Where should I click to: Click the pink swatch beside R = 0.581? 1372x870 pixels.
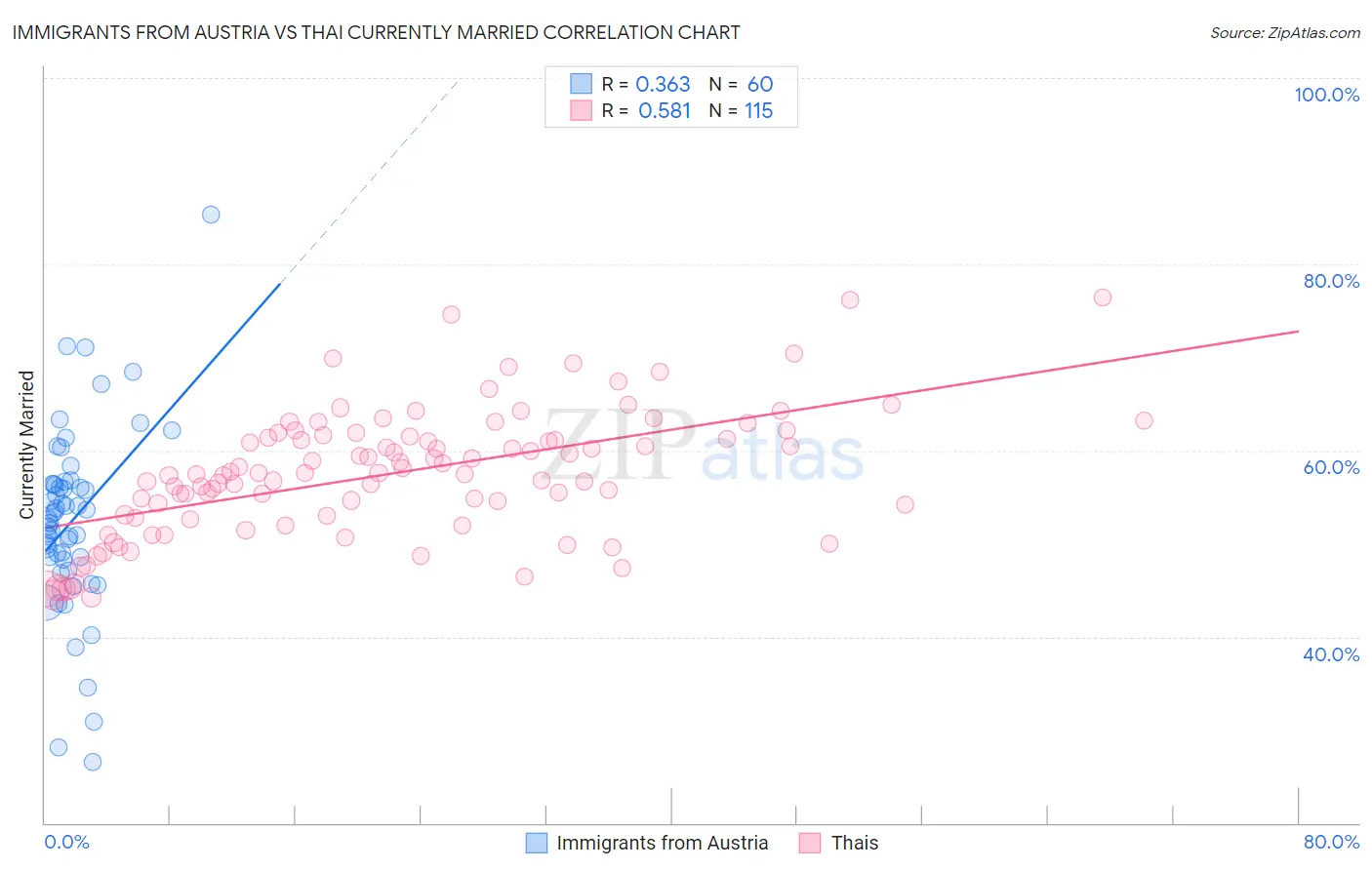tap(581, 110)
